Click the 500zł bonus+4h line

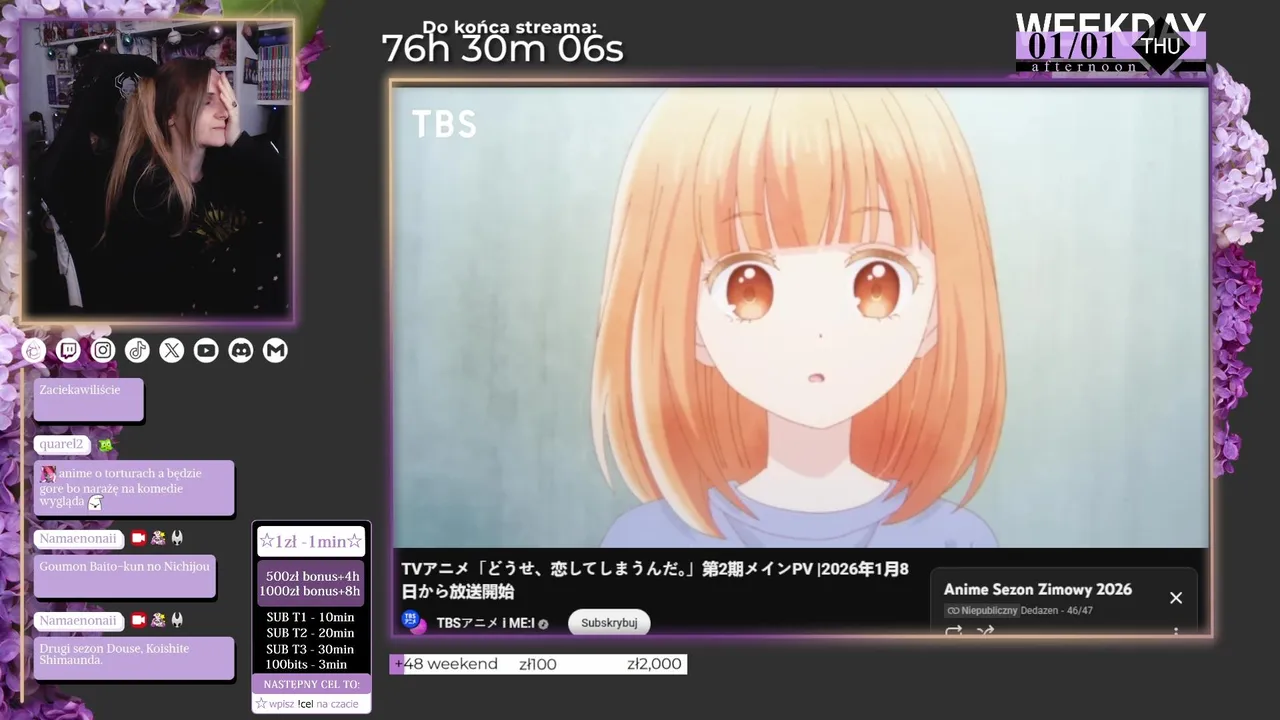tap(312, 576)
